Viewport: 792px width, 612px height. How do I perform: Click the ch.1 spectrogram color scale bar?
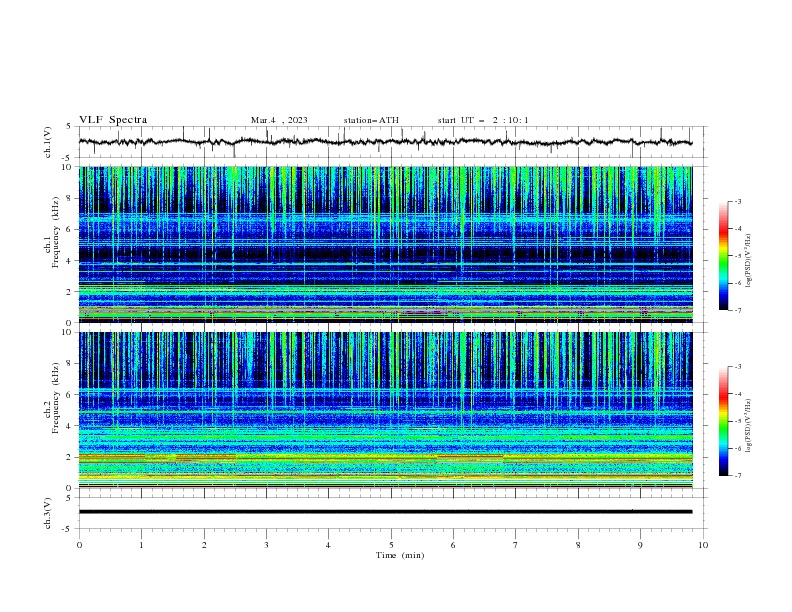(723, 256)
